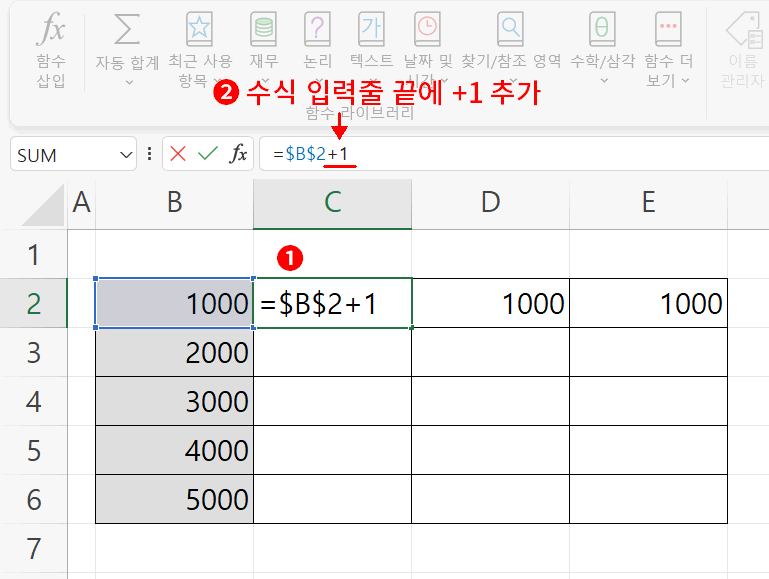Click inside the formula bar text
Screen dimensions: 769x579
pyautogui.click(x=310, y=154)
